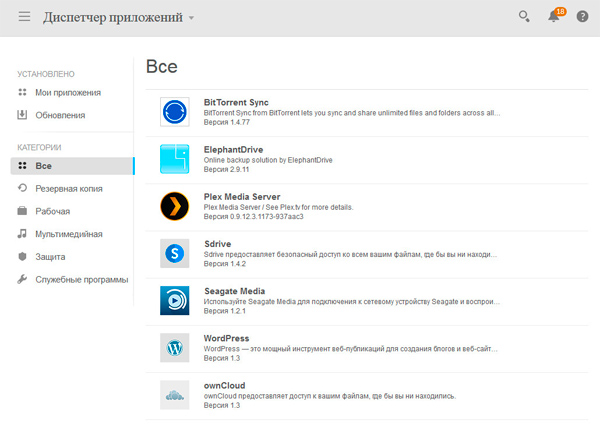Go to Служебные программы category

81,279
